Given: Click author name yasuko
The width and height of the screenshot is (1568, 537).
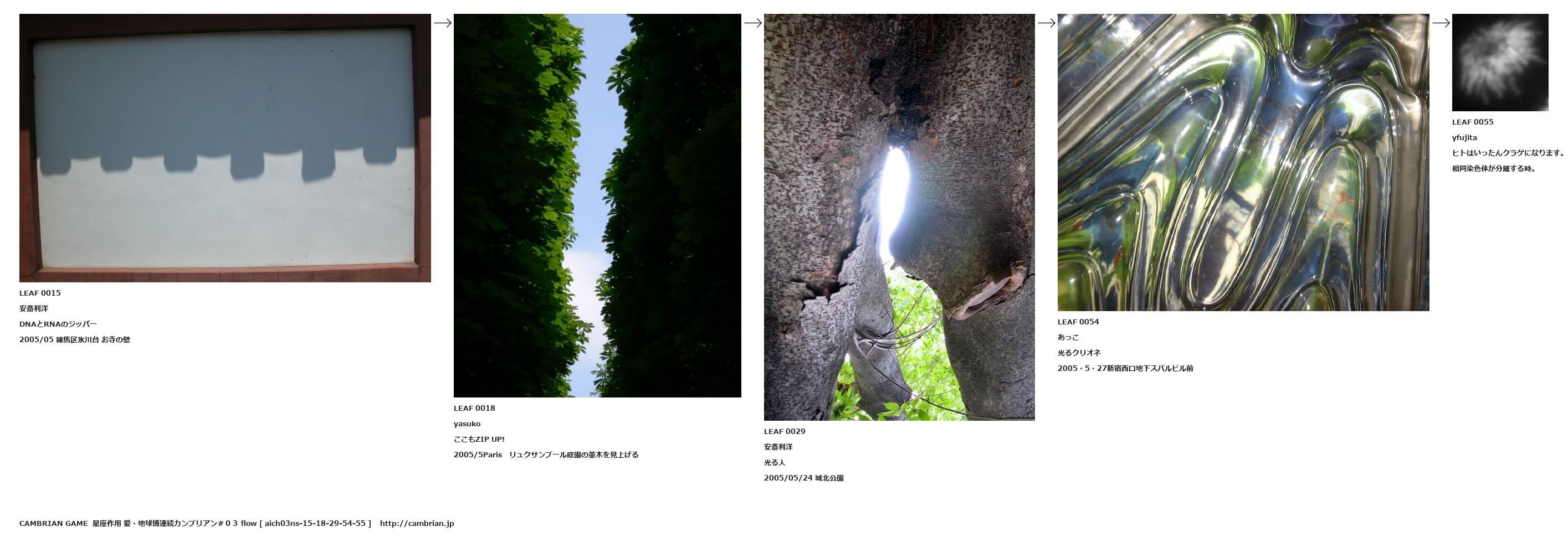Looking at the screenshot, I should click(467, 424).
